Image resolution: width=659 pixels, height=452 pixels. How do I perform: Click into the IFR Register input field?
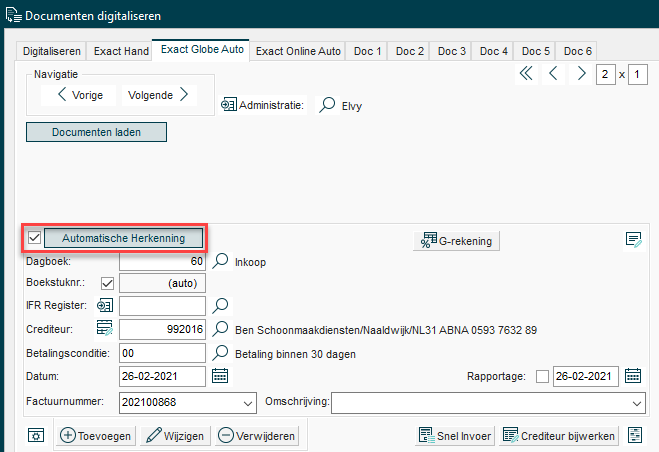pos(162,305)
